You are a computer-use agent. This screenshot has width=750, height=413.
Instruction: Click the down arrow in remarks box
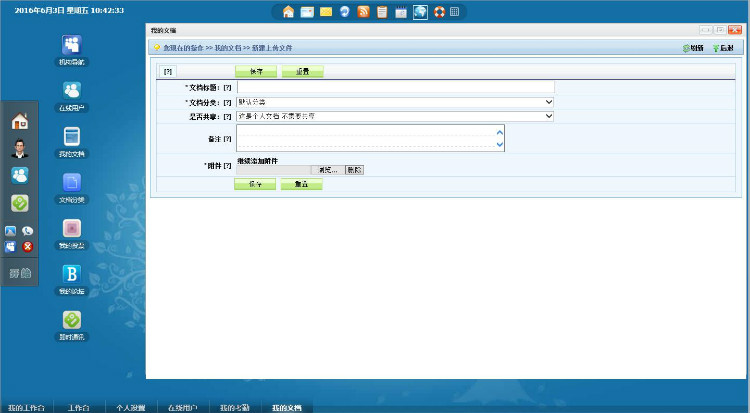[x=500, y=144]
